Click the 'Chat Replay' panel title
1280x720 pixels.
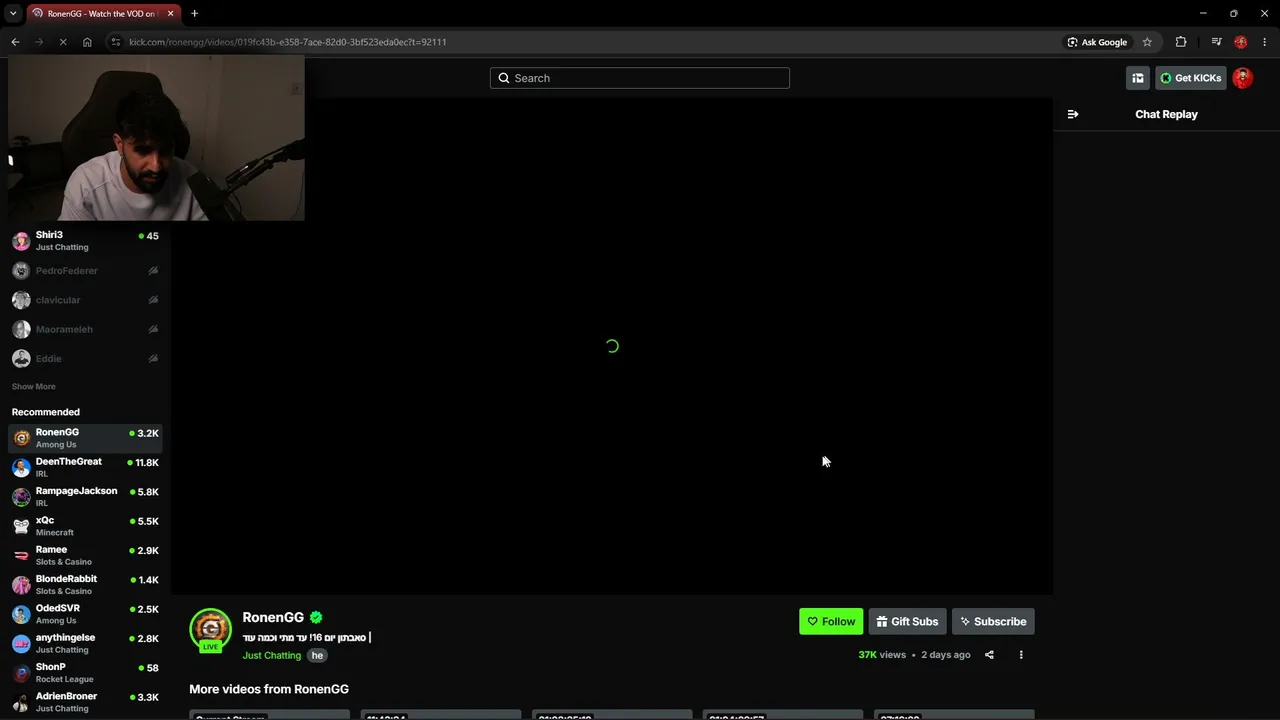click(x=1166, y=114)
